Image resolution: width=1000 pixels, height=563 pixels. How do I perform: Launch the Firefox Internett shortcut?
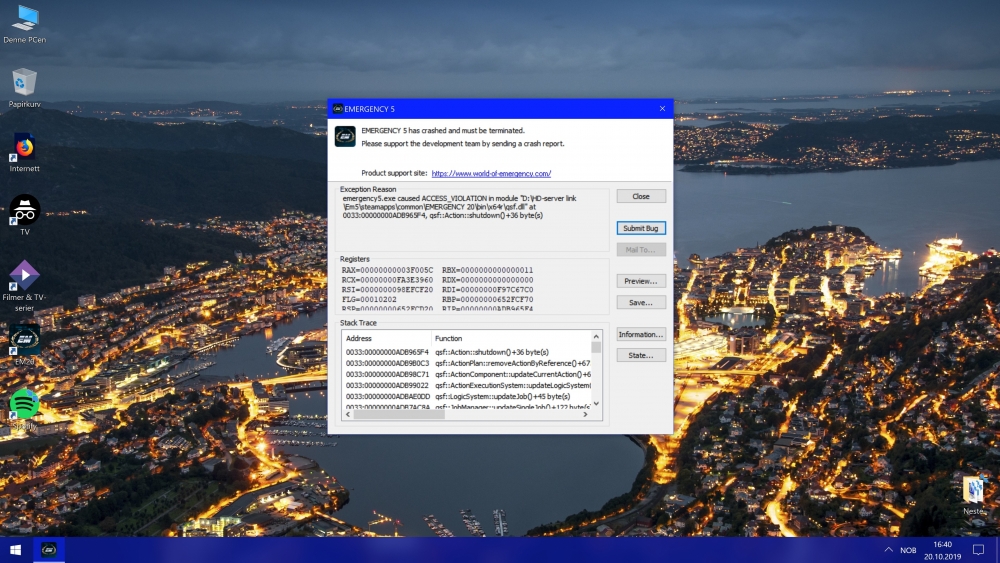pyautogui.click(x=25, y=152)
